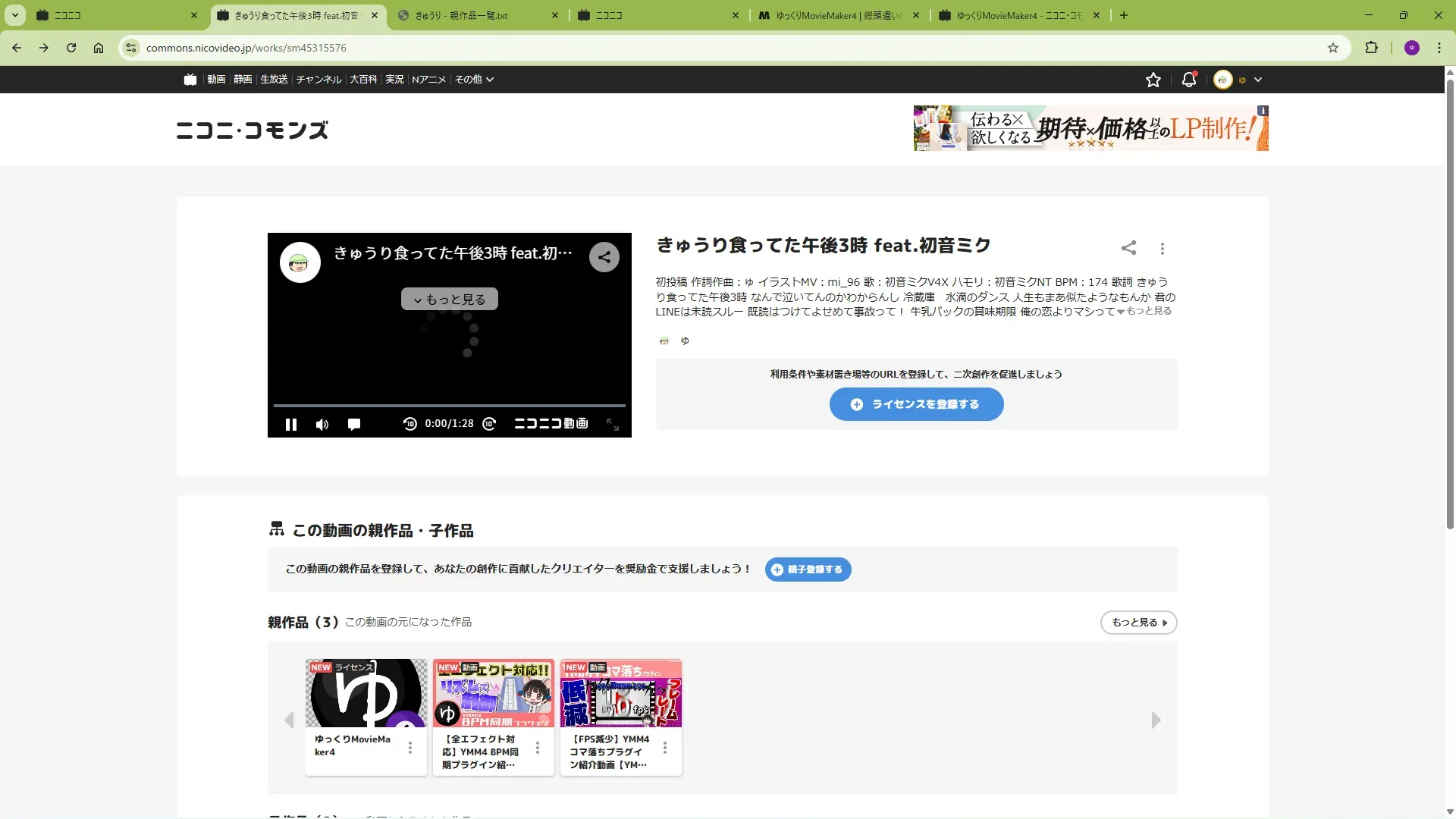Click the favorites star in header
The height and width of the screenshot is (819, 1456).
pos(1153,80)
